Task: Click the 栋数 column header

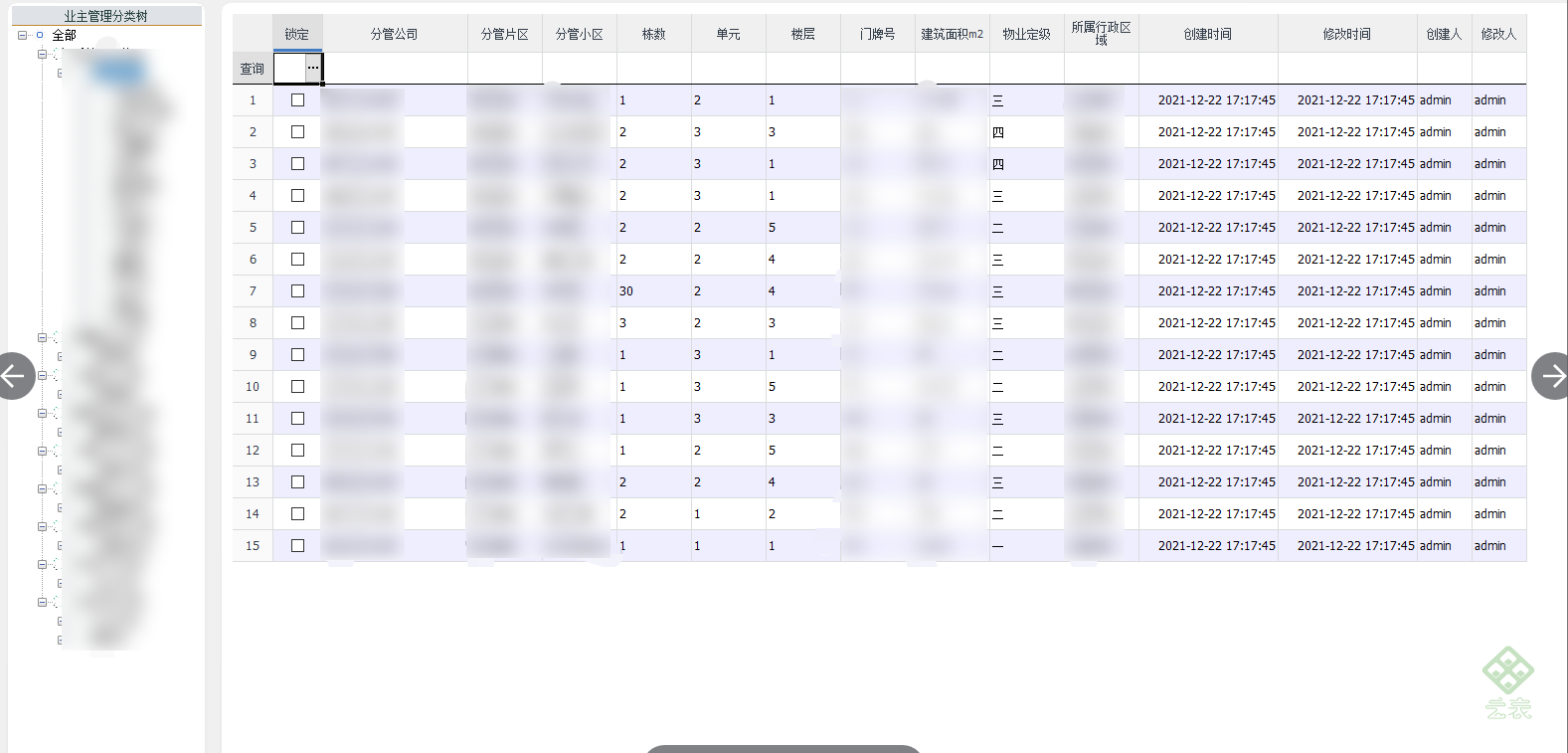Action: click(x=654, y=34)
